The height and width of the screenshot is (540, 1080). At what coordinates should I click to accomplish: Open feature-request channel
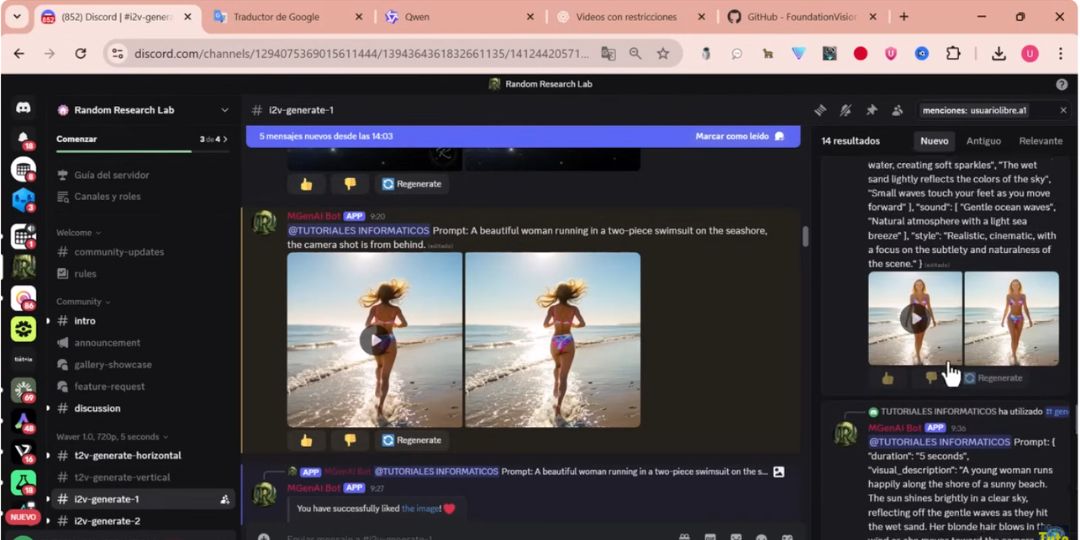click(110, 386)
